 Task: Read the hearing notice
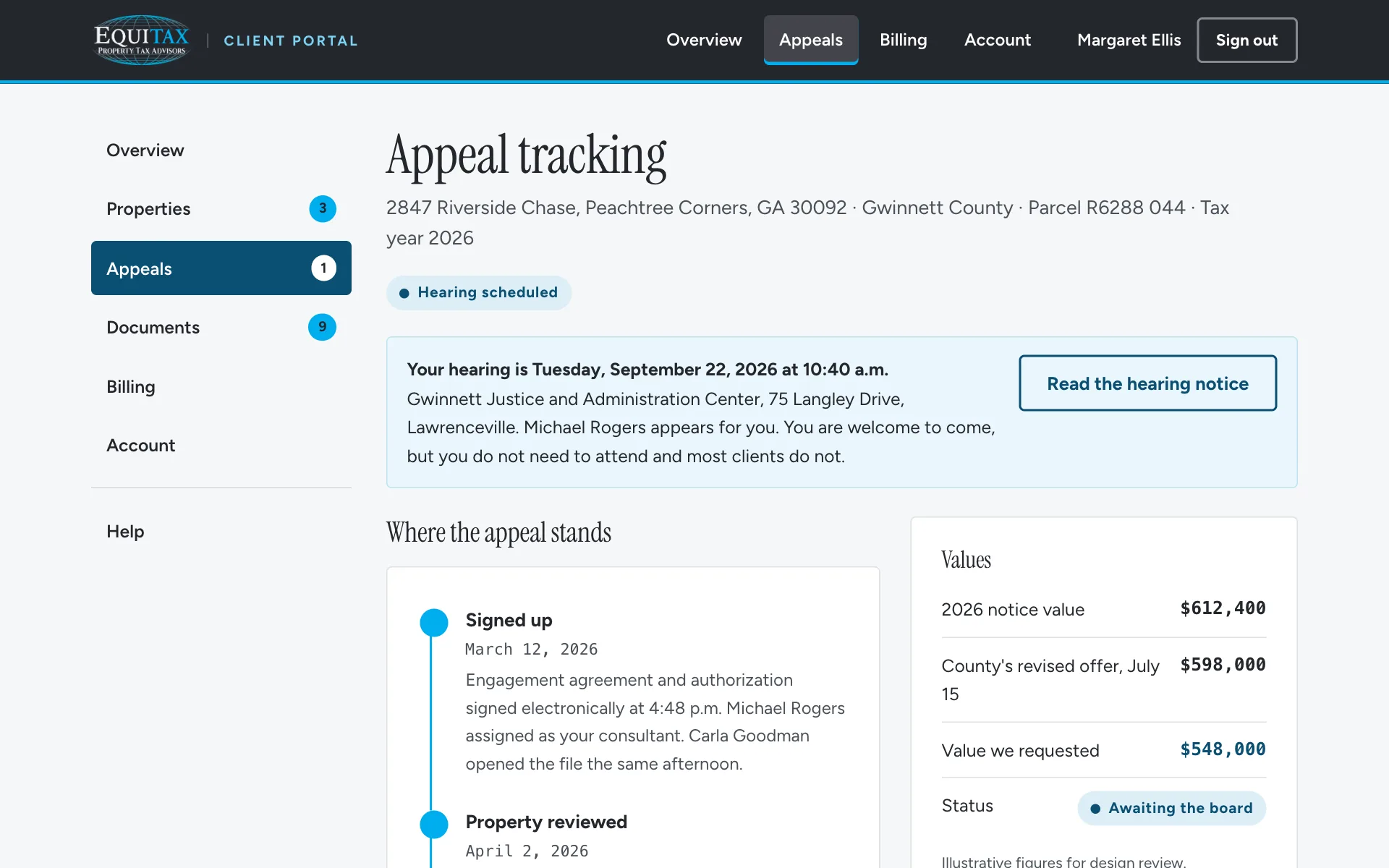[1147, 383]
